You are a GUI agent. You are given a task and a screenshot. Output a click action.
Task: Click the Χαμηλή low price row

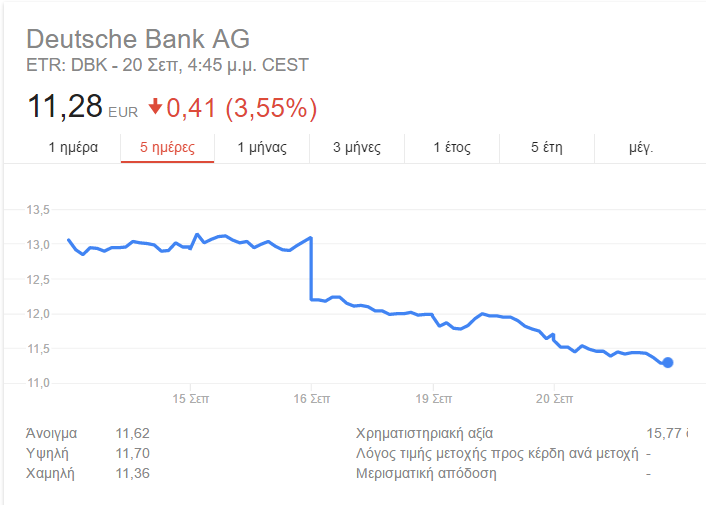tap(88, 473)
